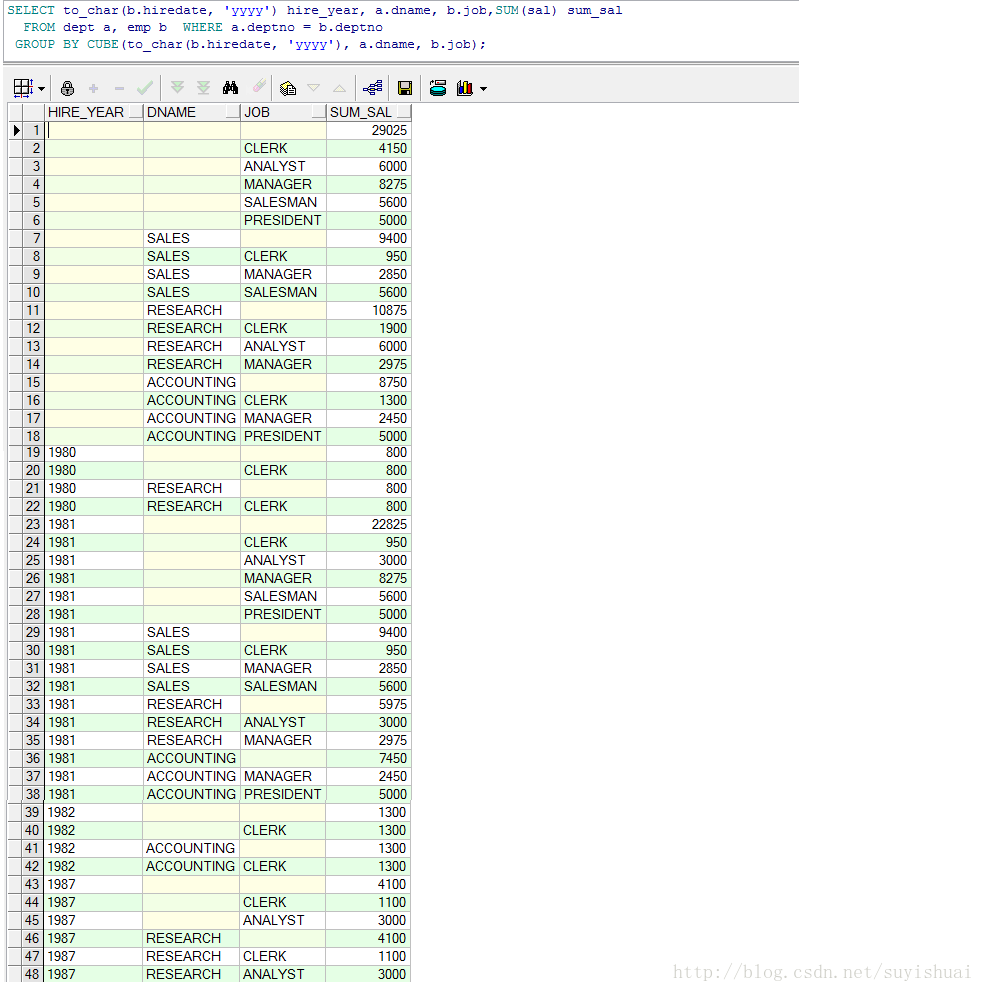Click the 1980 cell in row 19
This screenshot has width=984, height=992.
tap(94, 452)
